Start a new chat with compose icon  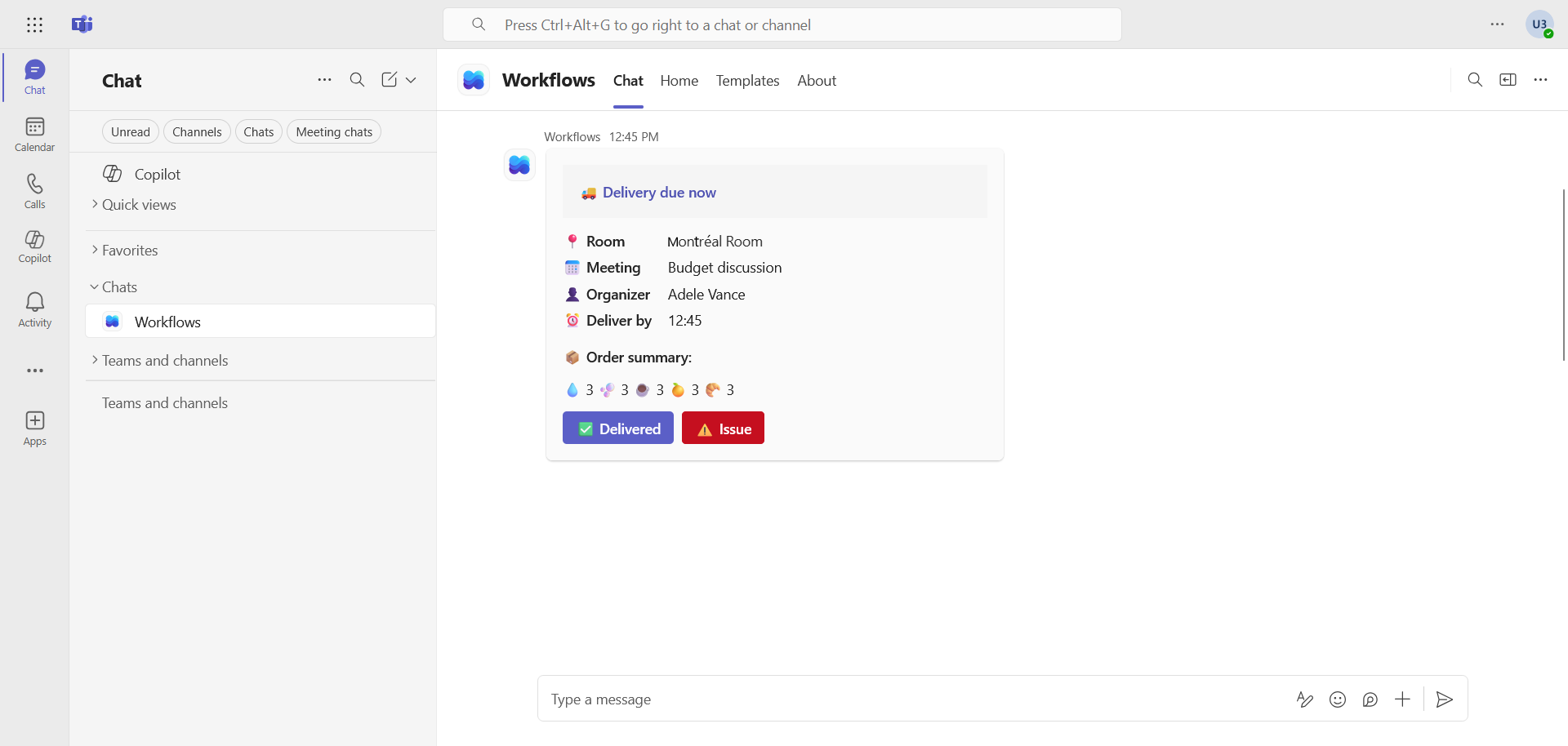390,80
